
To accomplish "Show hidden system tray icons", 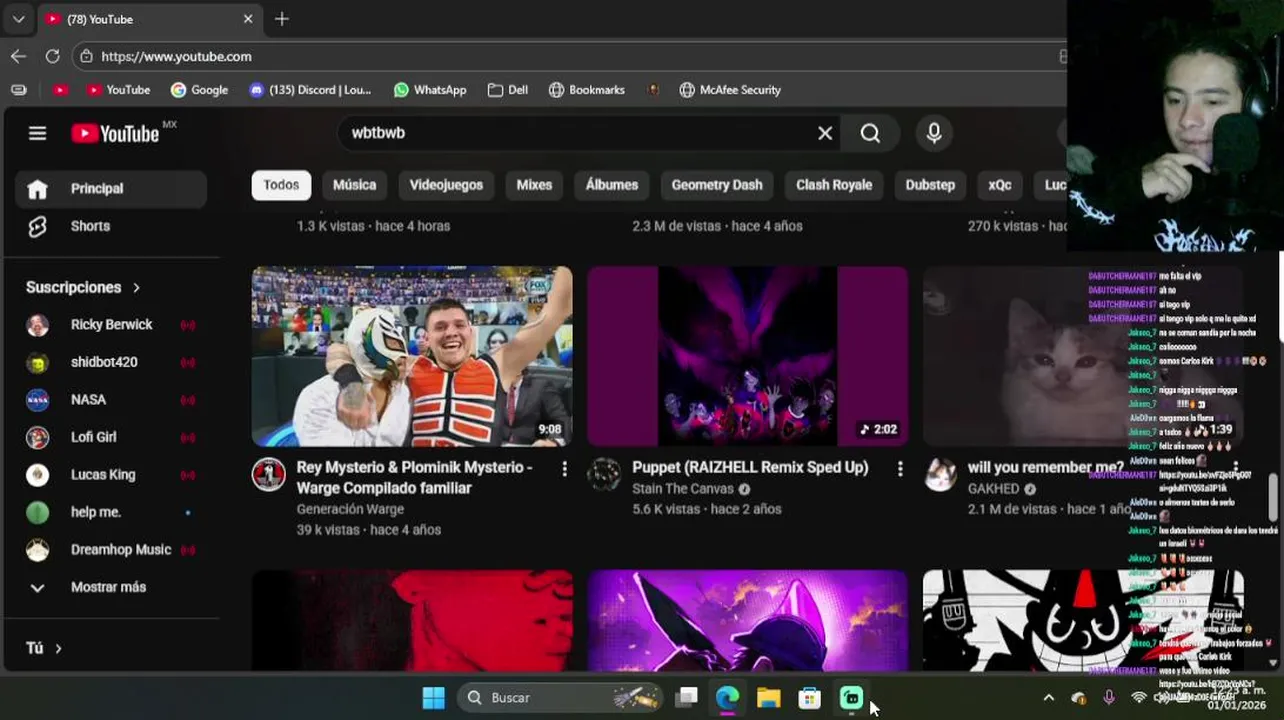I will pyautogui.click(x=1048, y=698).
